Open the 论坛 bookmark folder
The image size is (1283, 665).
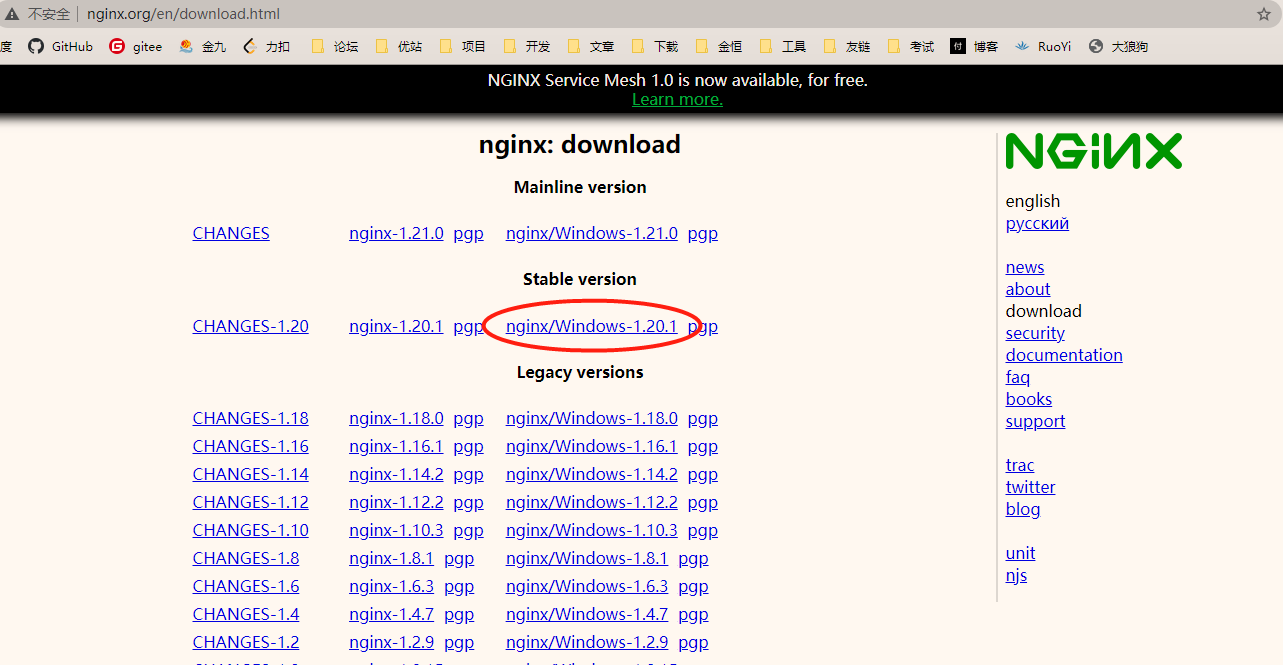coord(335,46)
